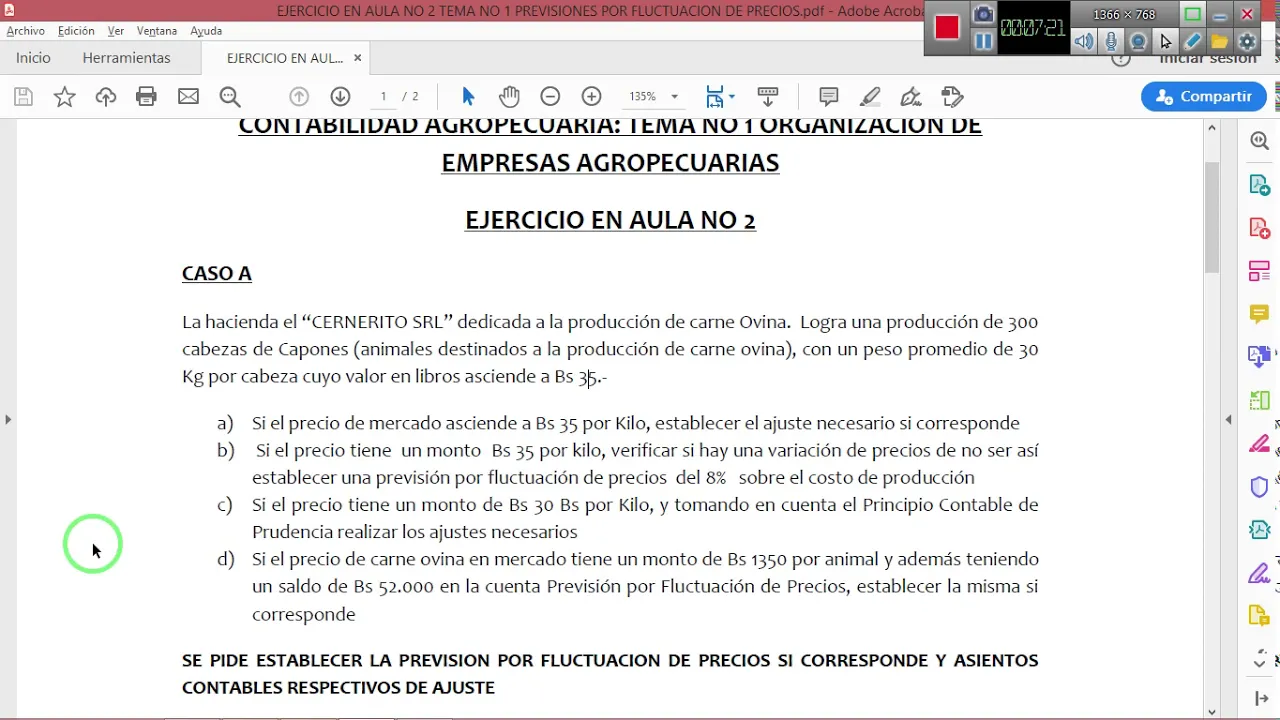
Task: Click Iniciar sesión link
Action: pos(1207,59)
